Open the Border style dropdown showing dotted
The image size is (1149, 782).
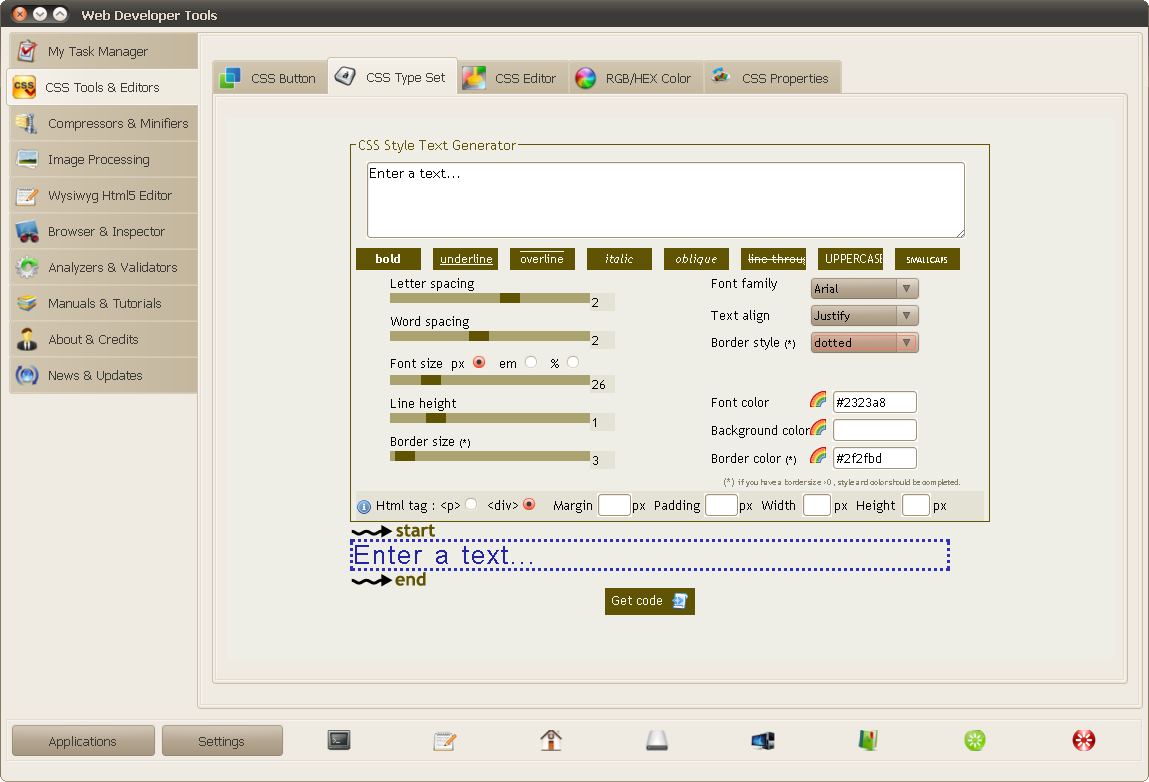[865, 343]
